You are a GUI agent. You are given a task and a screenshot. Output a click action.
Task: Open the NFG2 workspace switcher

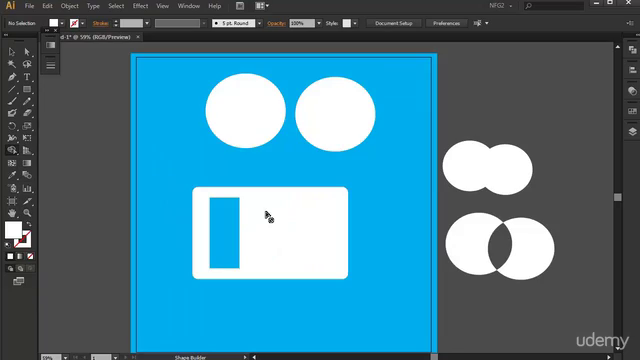(x=501, y=6)
